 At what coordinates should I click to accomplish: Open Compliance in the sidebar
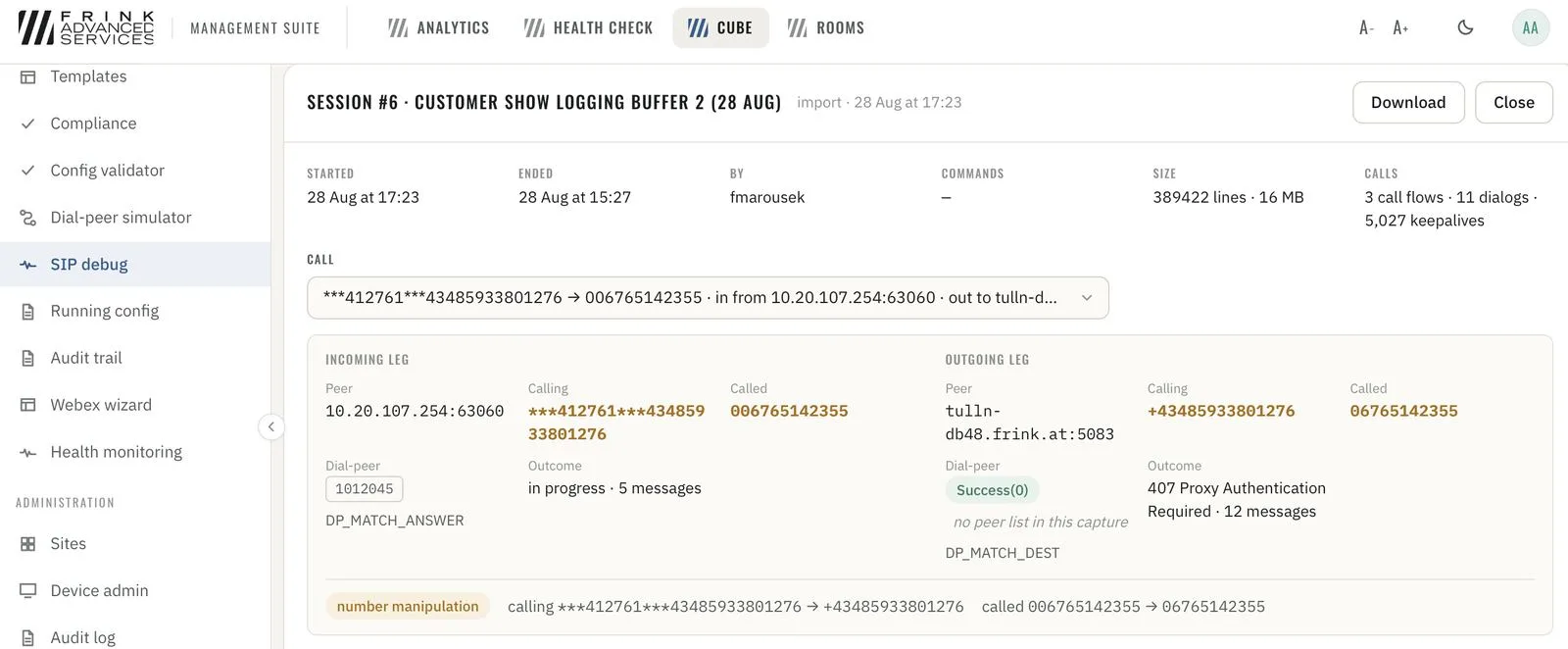tap(135, 124)
